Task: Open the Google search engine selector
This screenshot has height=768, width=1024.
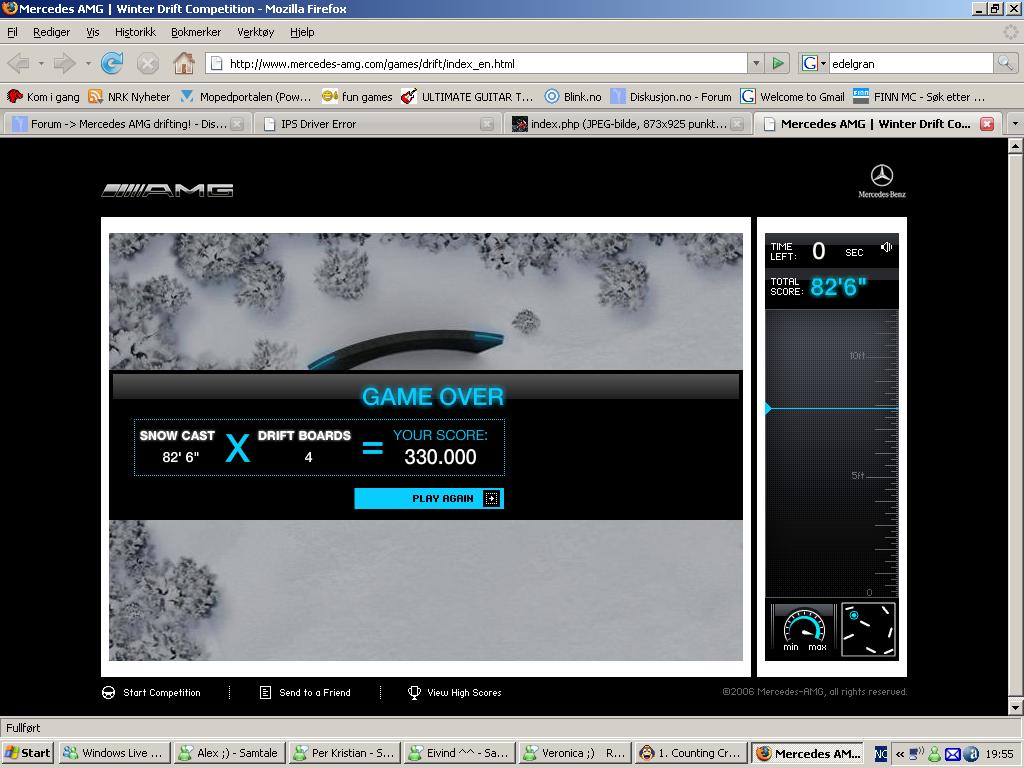Action: pos(814,63)
